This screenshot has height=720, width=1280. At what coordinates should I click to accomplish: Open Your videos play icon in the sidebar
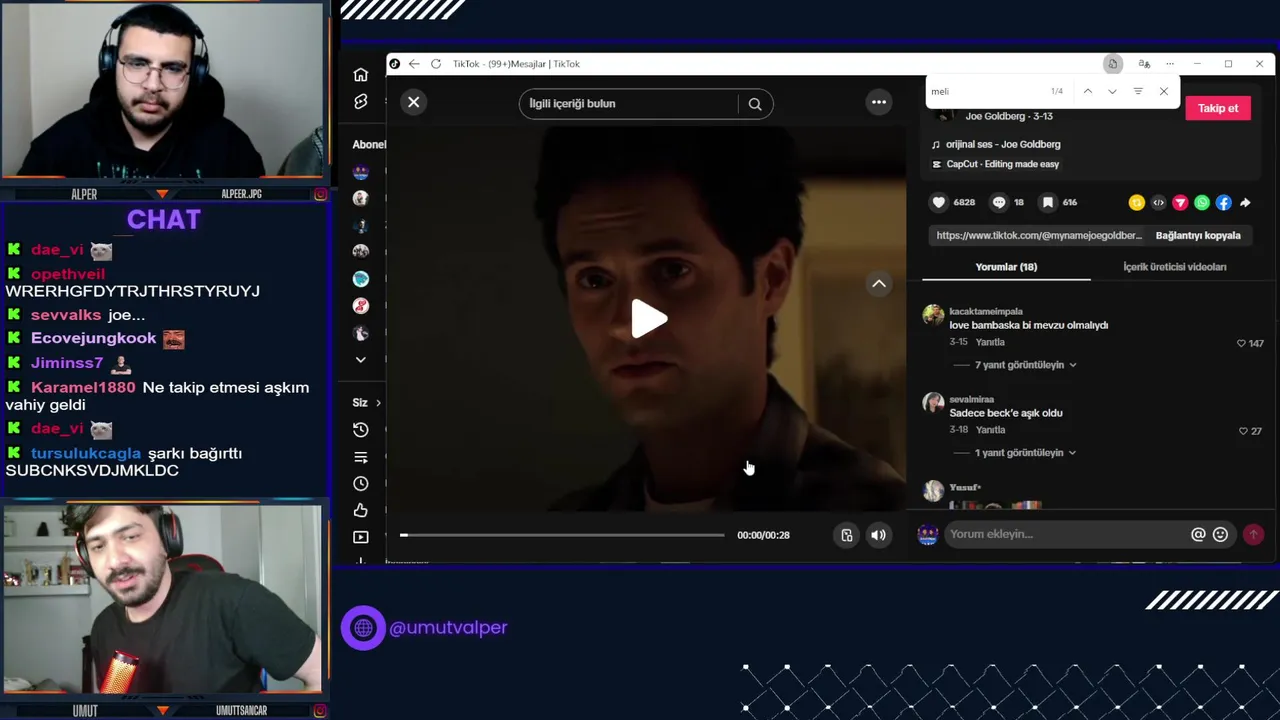pyautogui.click(x=361, y=538)
